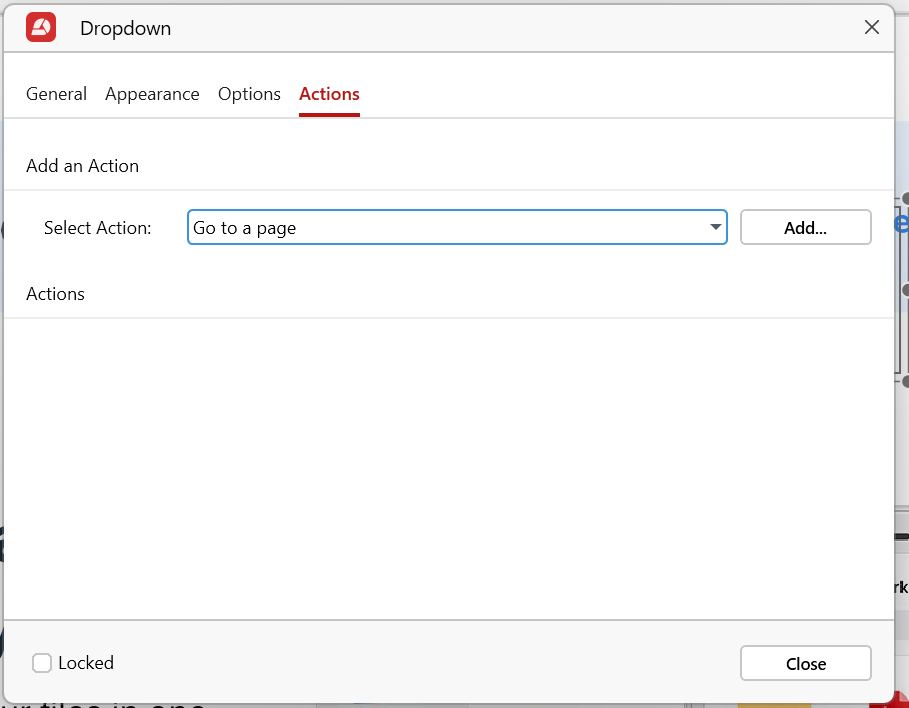Click the Close button at bottom right

[805, 664]
